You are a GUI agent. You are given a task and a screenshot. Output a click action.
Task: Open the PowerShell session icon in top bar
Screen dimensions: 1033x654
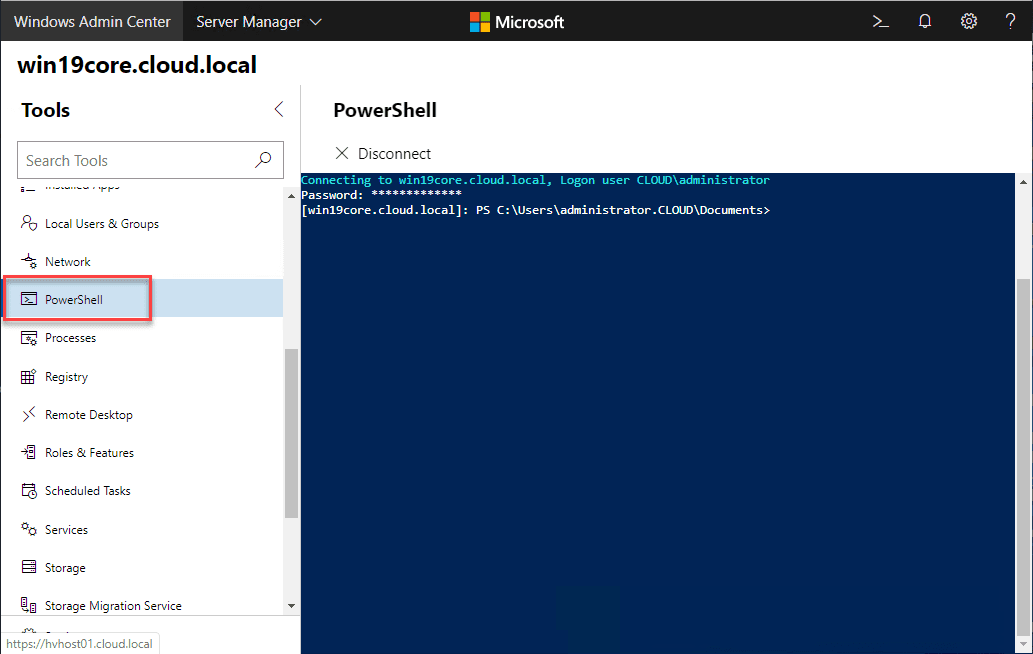coord(880,21)
